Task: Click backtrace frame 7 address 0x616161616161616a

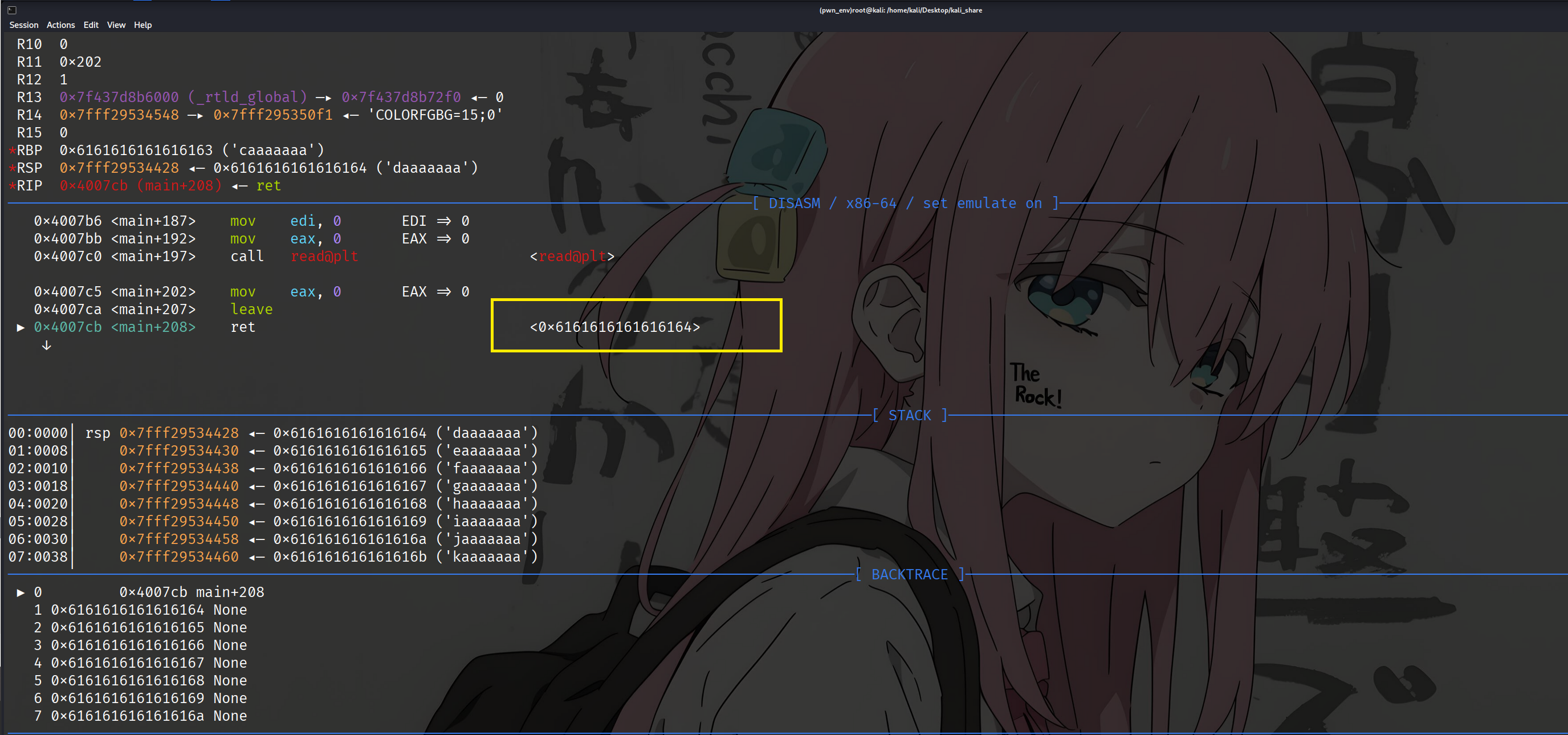Action: 128,716
